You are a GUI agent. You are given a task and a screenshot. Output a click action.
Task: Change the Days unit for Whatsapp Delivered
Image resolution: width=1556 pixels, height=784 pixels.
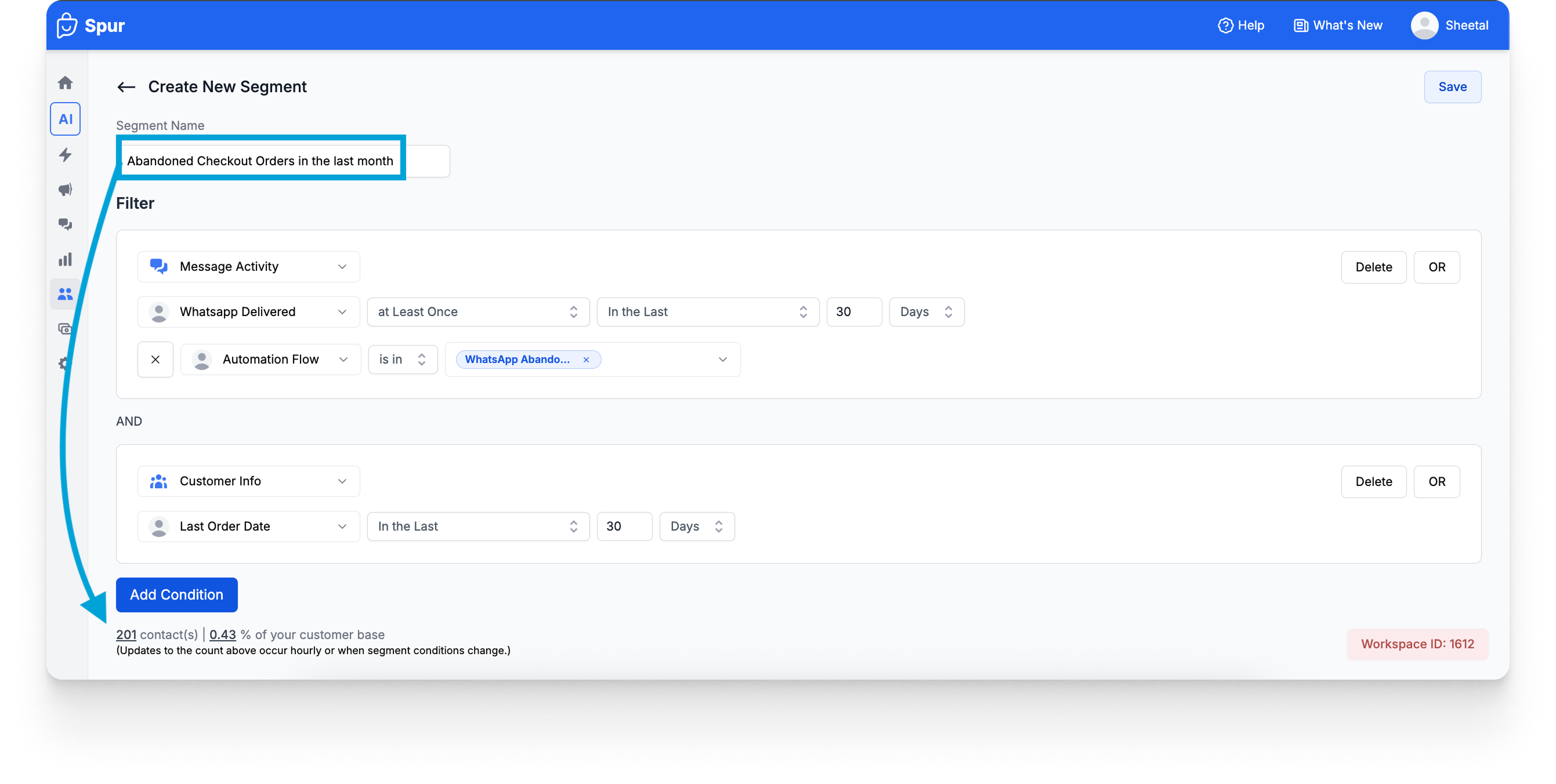(x=926, y=312)
